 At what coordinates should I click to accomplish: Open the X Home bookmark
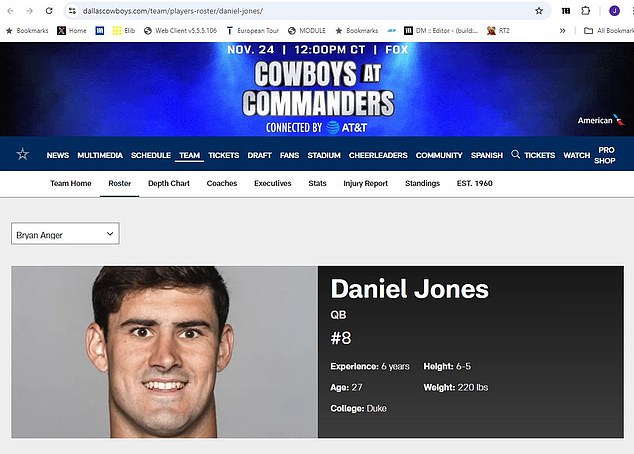72,31
